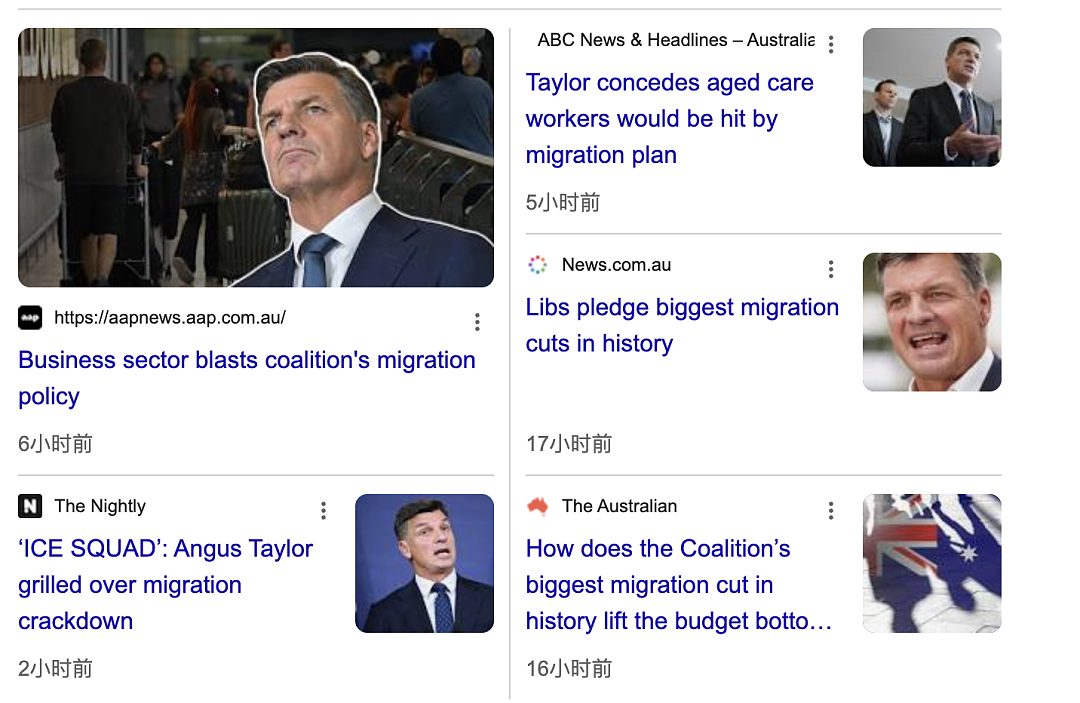This screenshot has height=703, width=1080.
Task: Open more options for The Nightly article
Action: pyautogui.click(x=323, y=510)
